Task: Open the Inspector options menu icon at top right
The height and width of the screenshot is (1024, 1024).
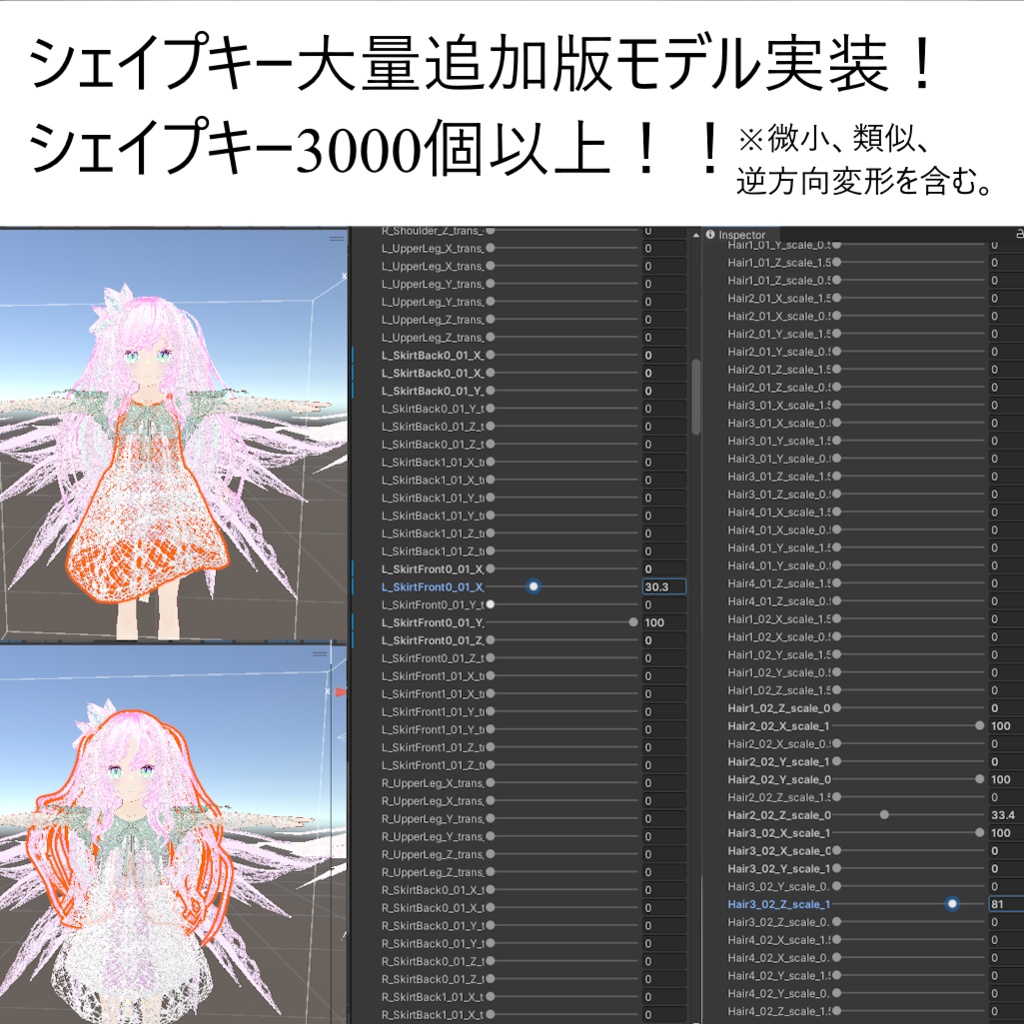Action: pos(1018,231)
